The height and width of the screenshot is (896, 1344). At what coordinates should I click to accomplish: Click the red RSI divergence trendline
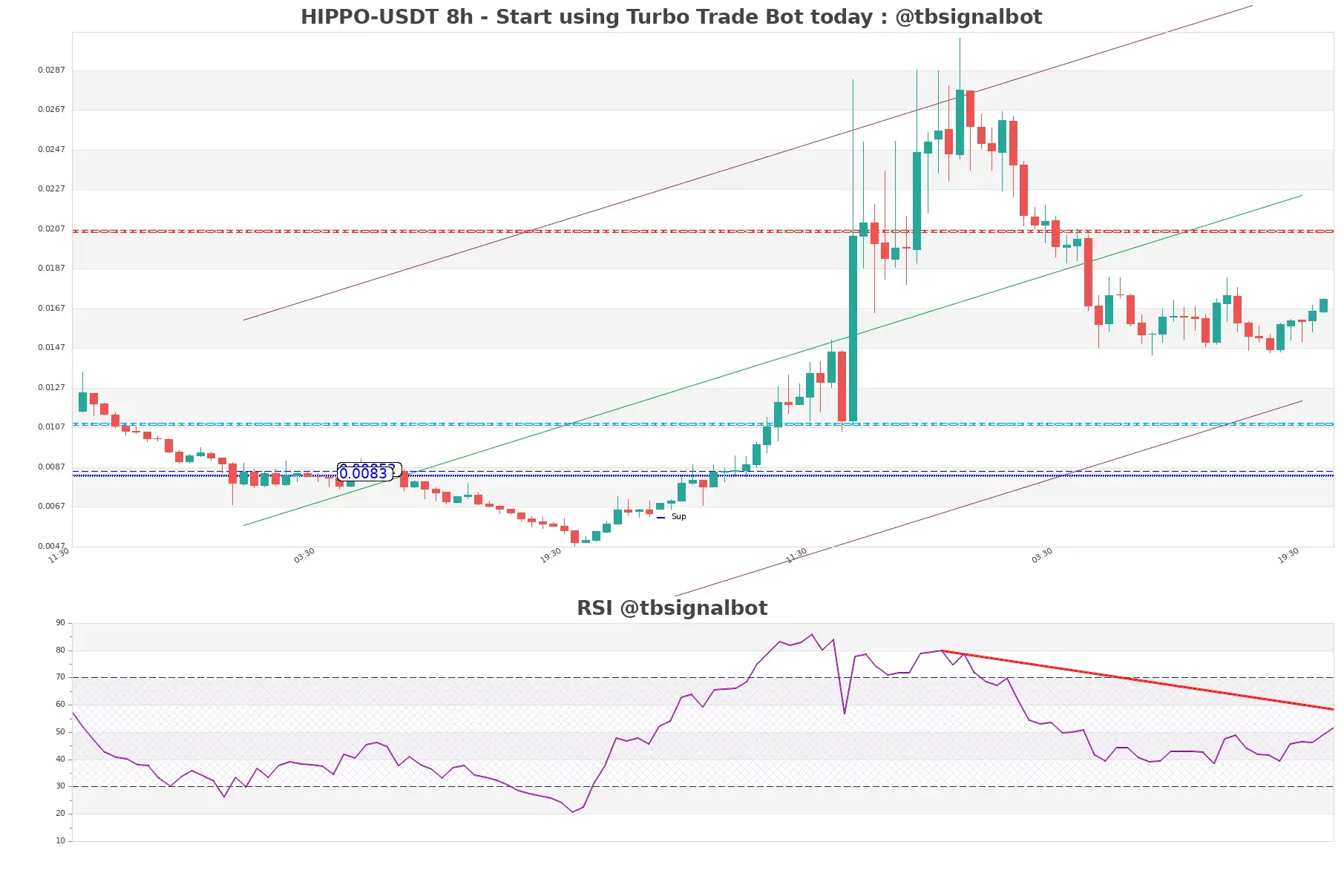[1138, 680]
